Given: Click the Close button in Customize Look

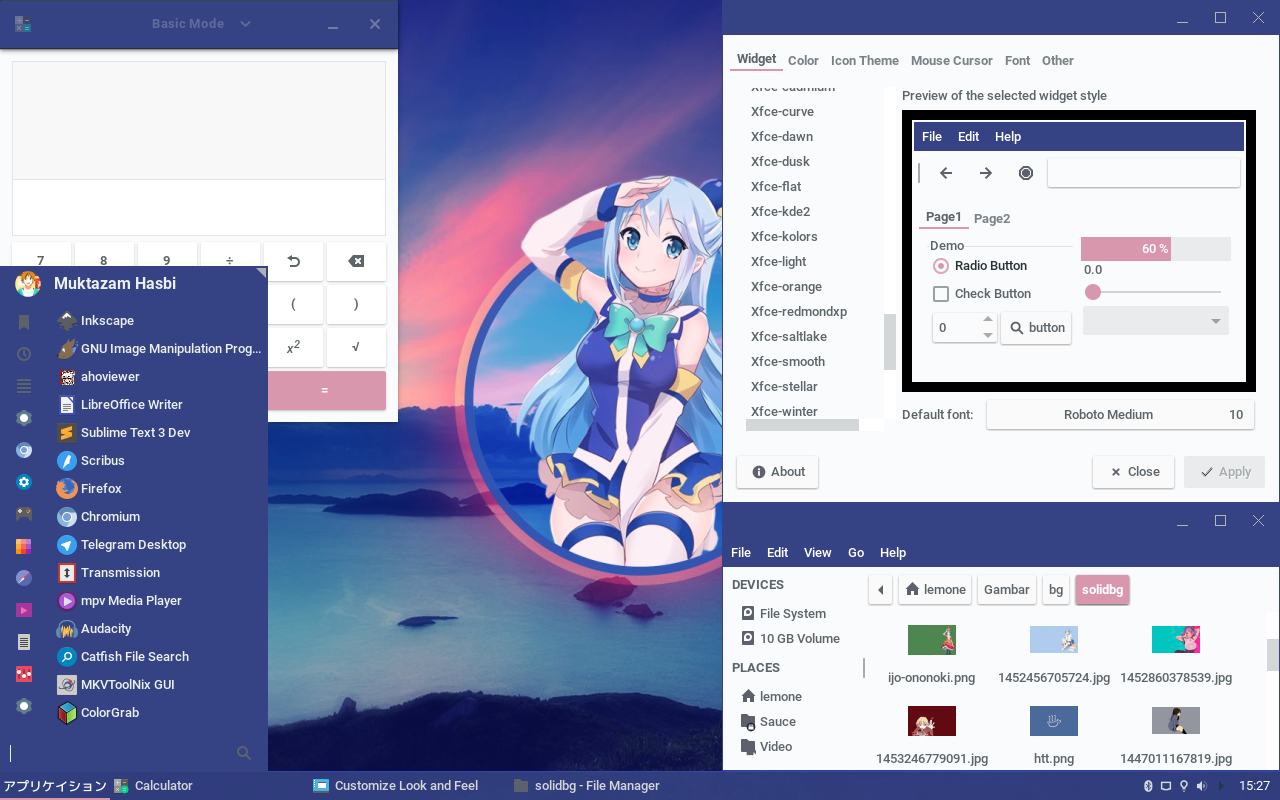Looking at the screenshot, I should pyautogui.click(x=1134, y=472).
